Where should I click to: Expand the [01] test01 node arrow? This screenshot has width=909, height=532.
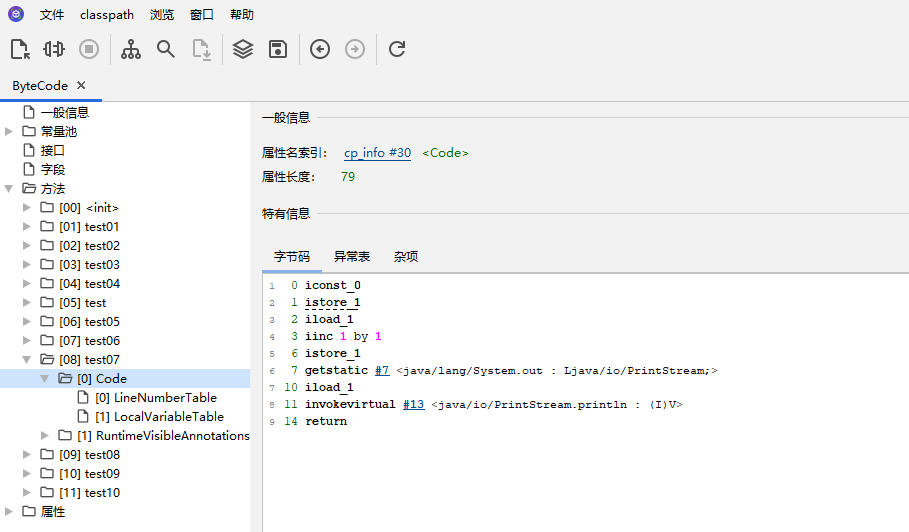pos(27,226)
